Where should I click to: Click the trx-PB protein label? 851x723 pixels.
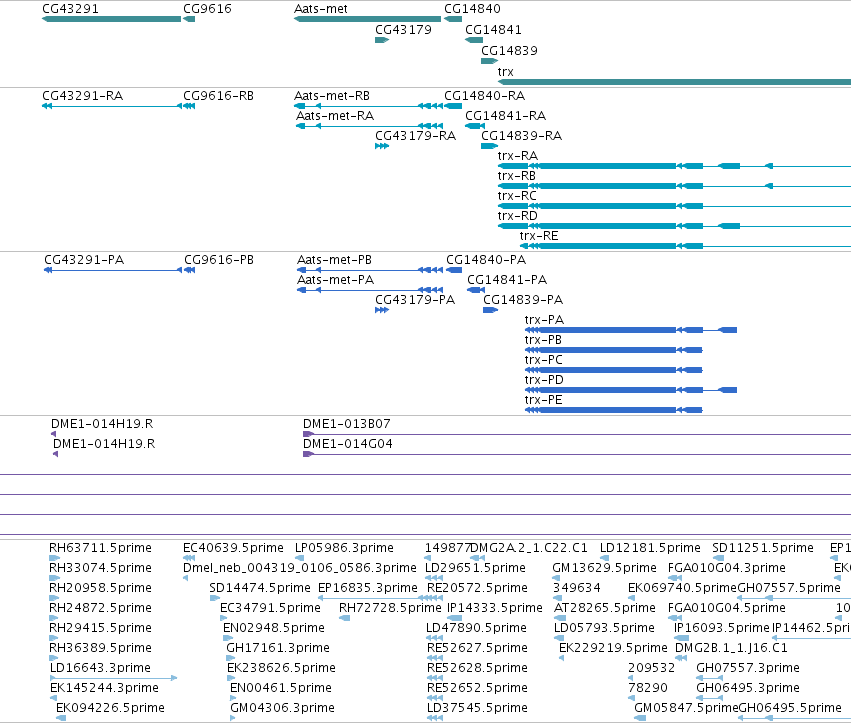[x=543, y=340]
